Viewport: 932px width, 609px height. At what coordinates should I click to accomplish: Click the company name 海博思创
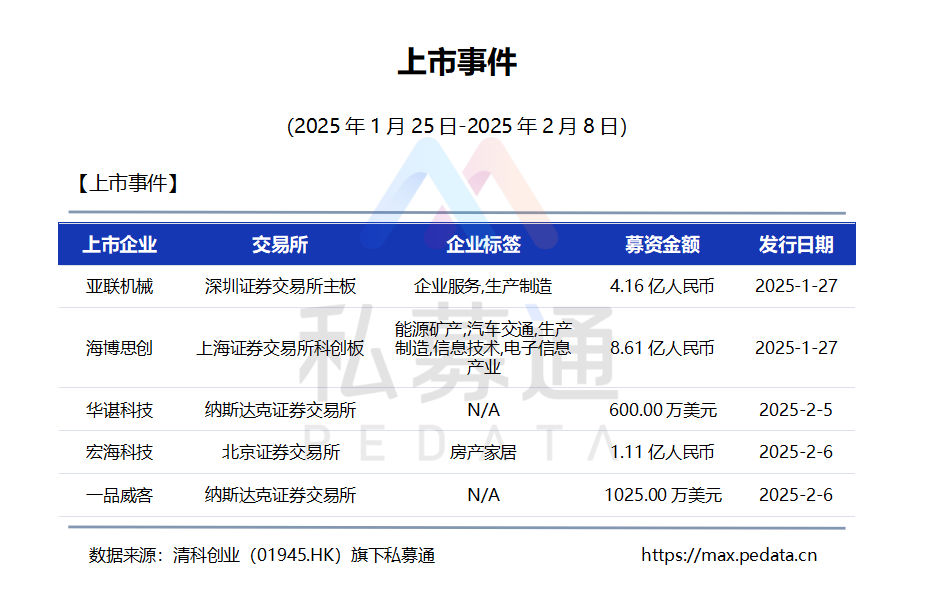click(x=119, y=348)
